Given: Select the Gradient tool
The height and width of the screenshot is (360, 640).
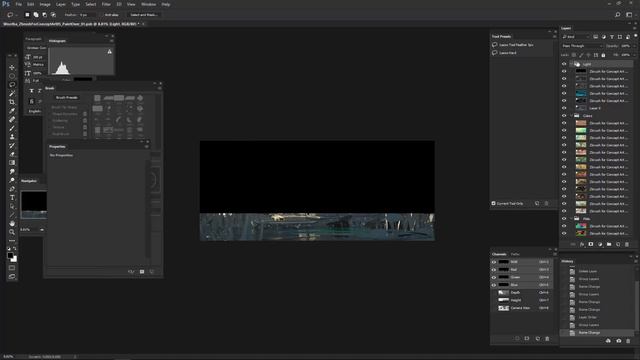Looking at the screenshot, I should pyautogui.click(x=12, y=163).
